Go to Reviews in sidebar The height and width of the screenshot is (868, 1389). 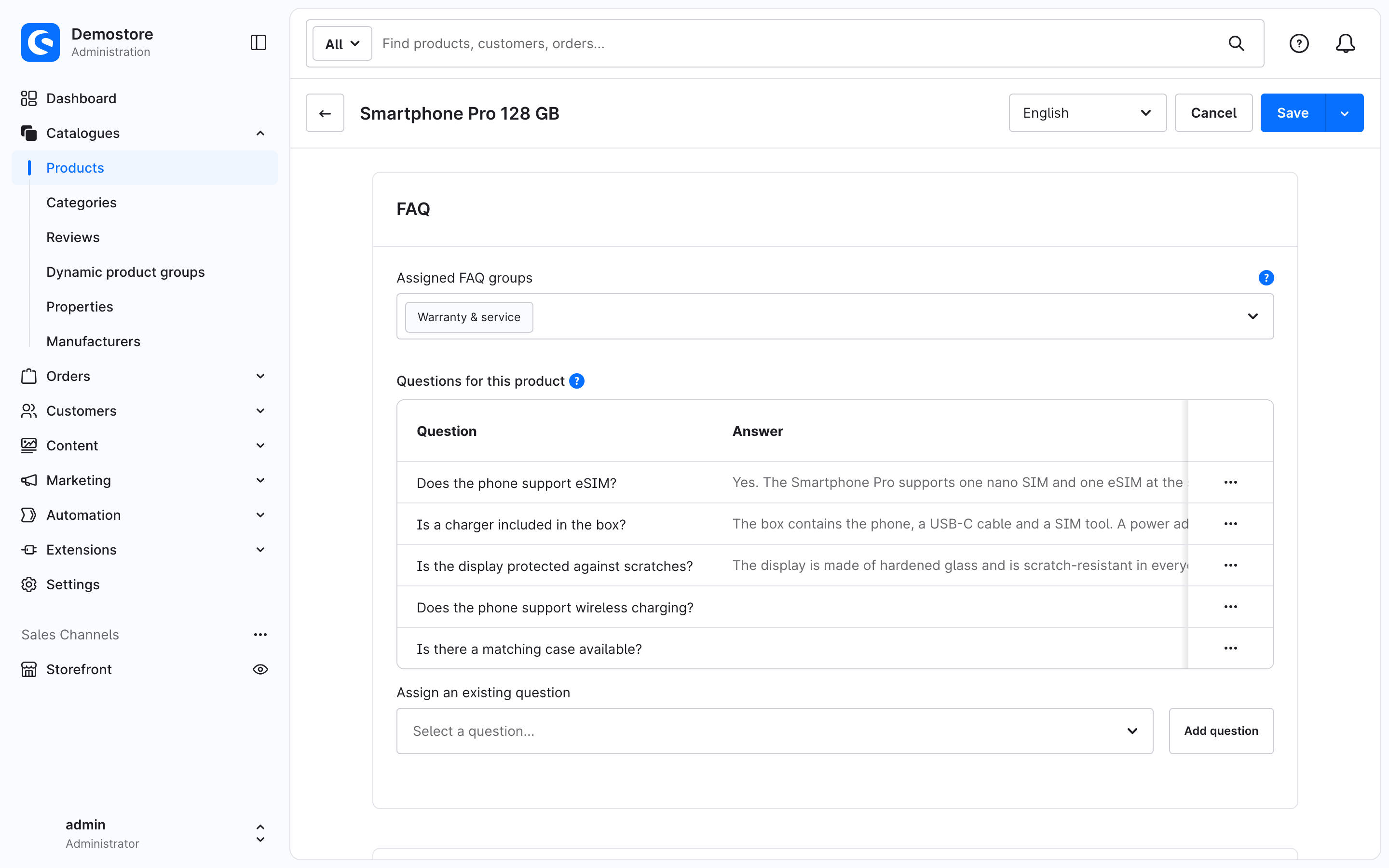coord(73,237)
